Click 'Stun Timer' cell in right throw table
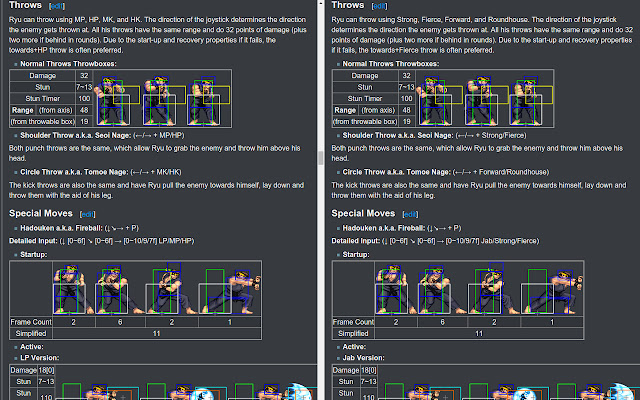This screenshot has height=400, width=640. tap(365, 98)
